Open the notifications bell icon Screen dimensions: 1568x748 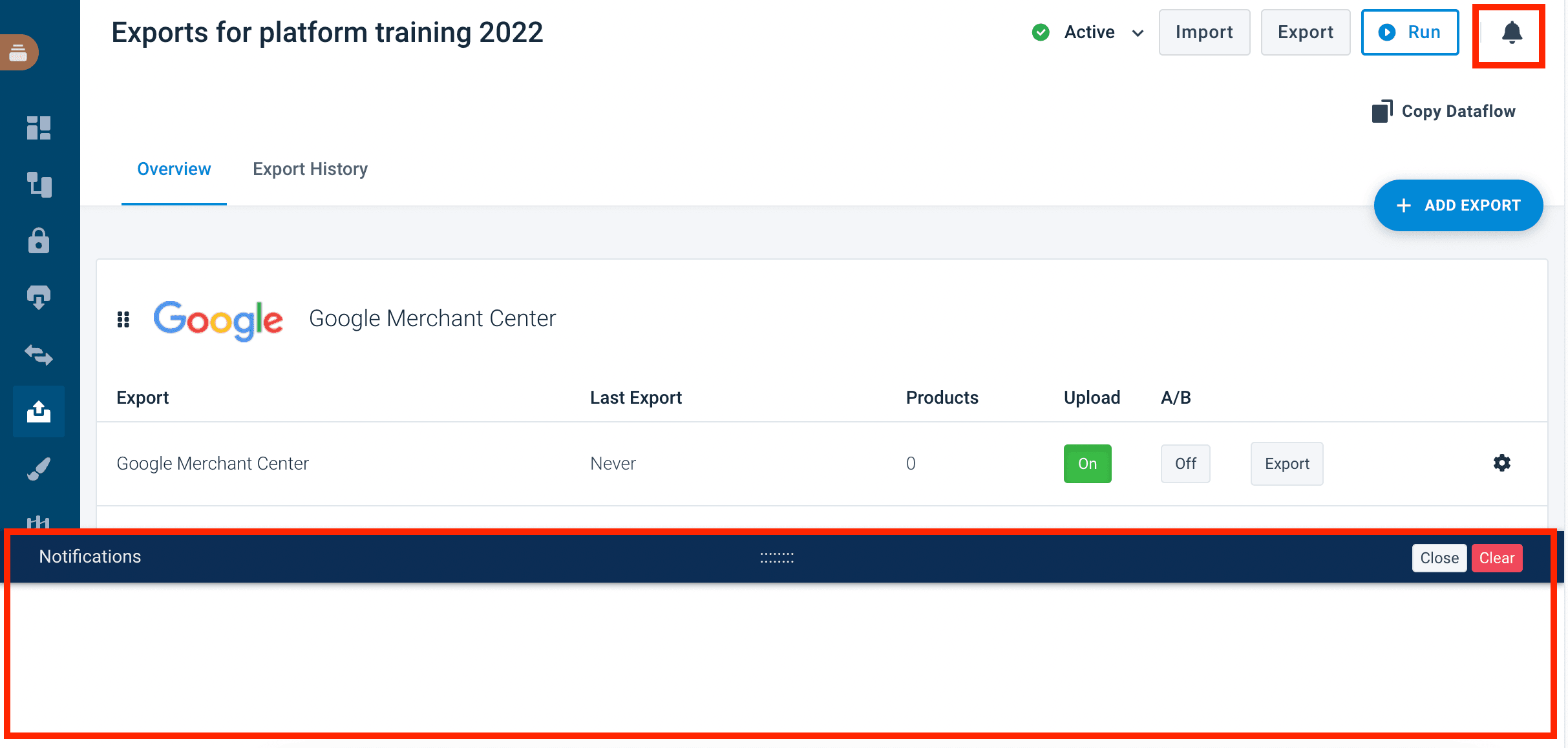(x=1511, y=32)
